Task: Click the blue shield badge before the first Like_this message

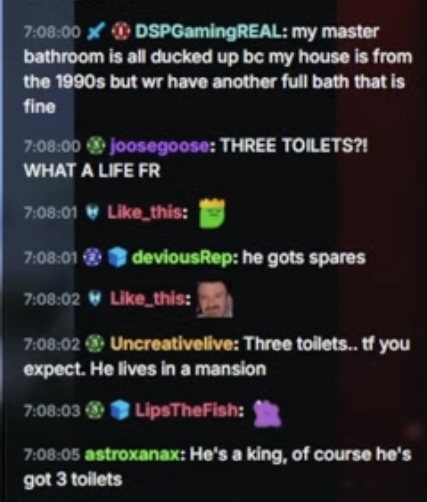Action: 92,212
